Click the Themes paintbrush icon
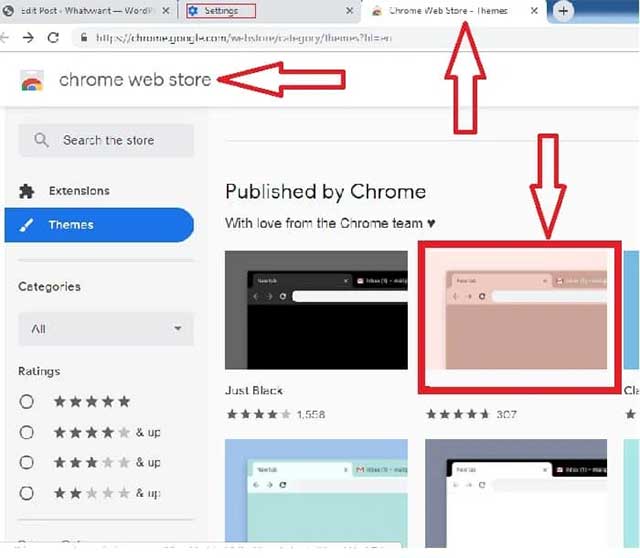This screenshot has width=640, height=558. click(x=27, y=225)
